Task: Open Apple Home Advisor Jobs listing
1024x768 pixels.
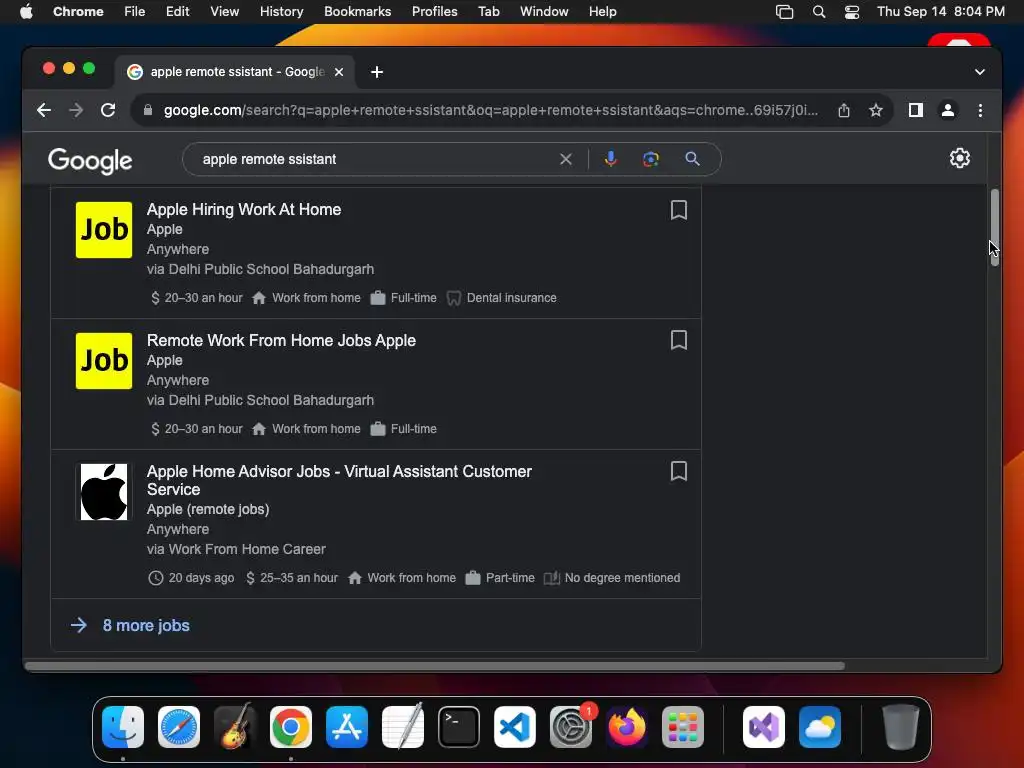Action: (339, 480)
